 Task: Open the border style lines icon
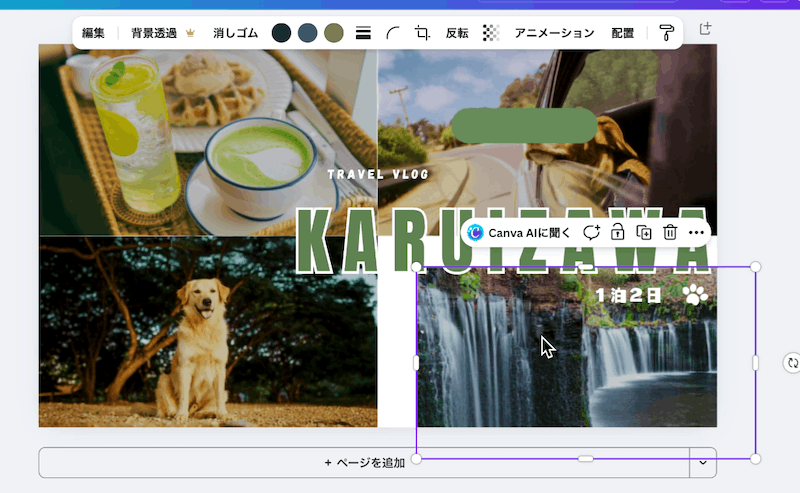click(x=363, y=33)
